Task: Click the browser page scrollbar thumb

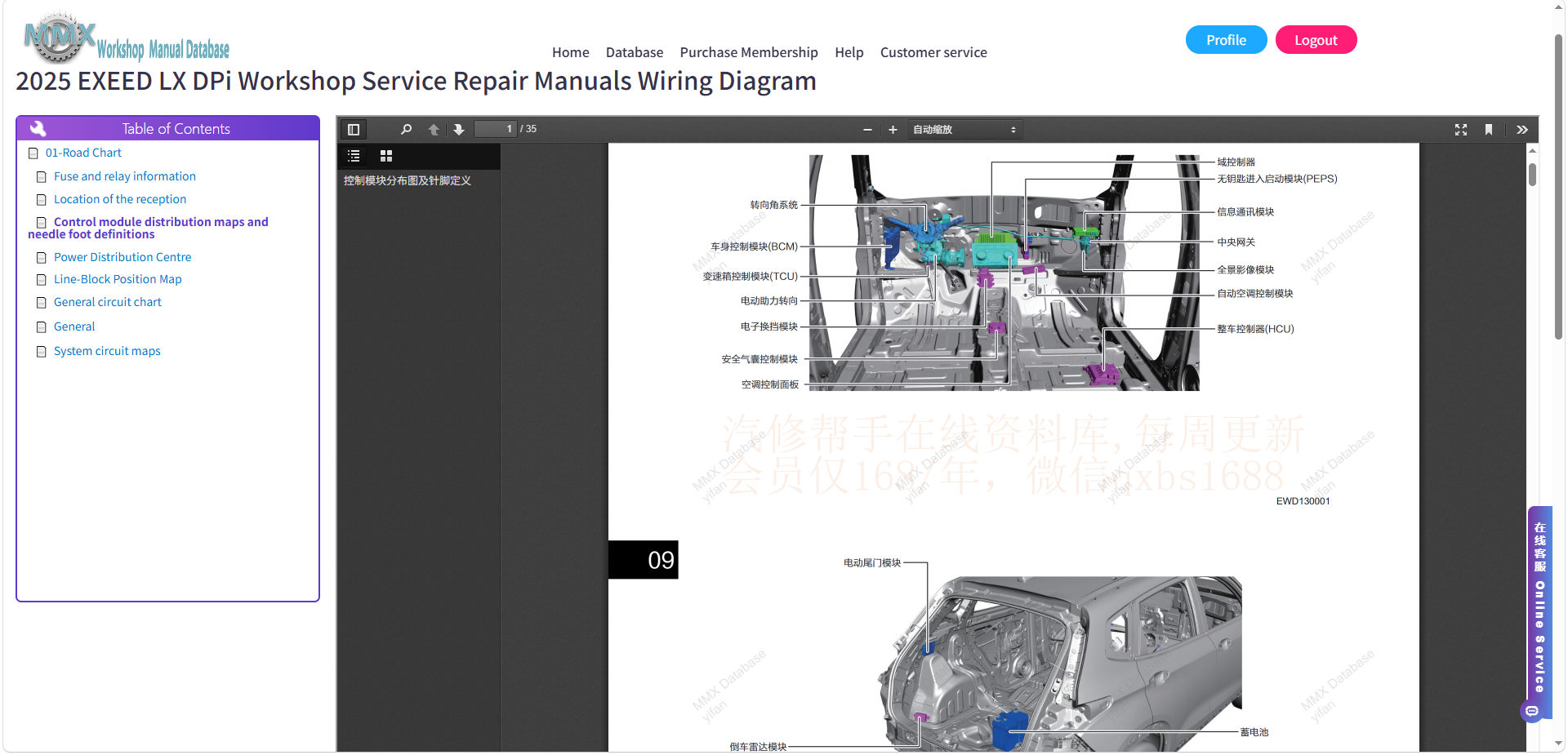Action: 1558,186
